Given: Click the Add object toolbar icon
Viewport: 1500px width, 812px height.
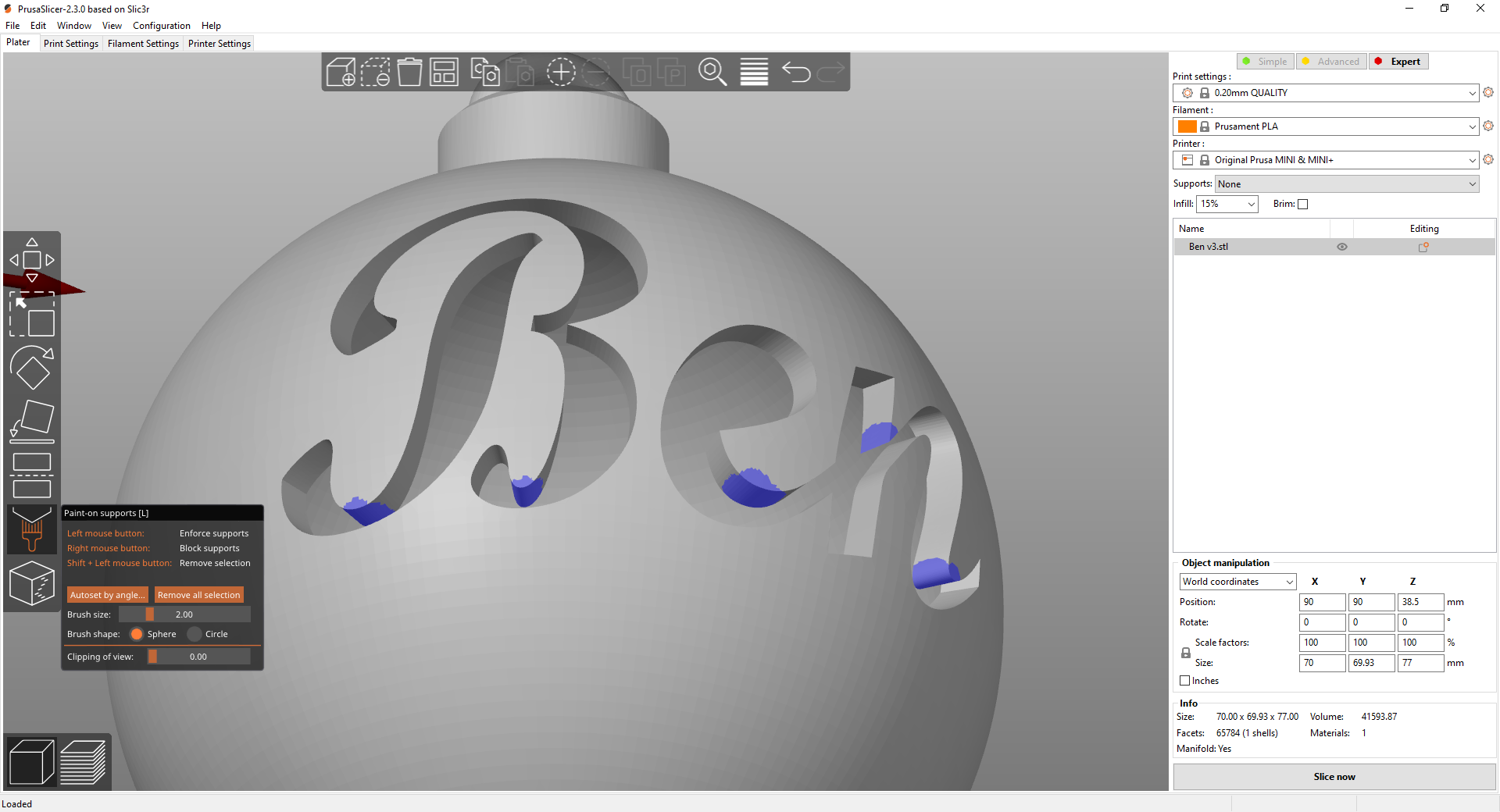Looking at the screenshot, I should (x=341, y=73).
